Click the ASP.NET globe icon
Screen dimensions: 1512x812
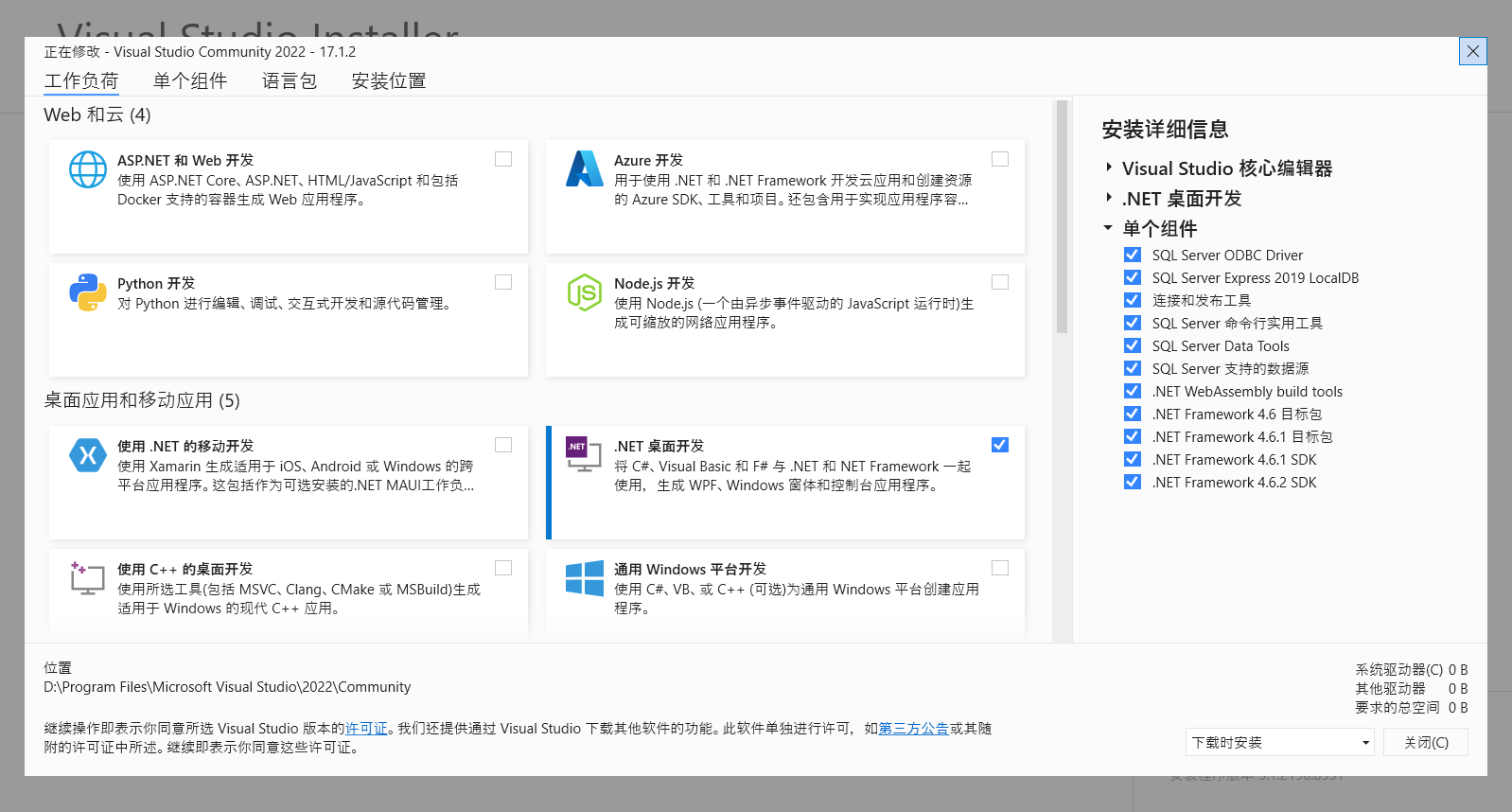(88, 169)
